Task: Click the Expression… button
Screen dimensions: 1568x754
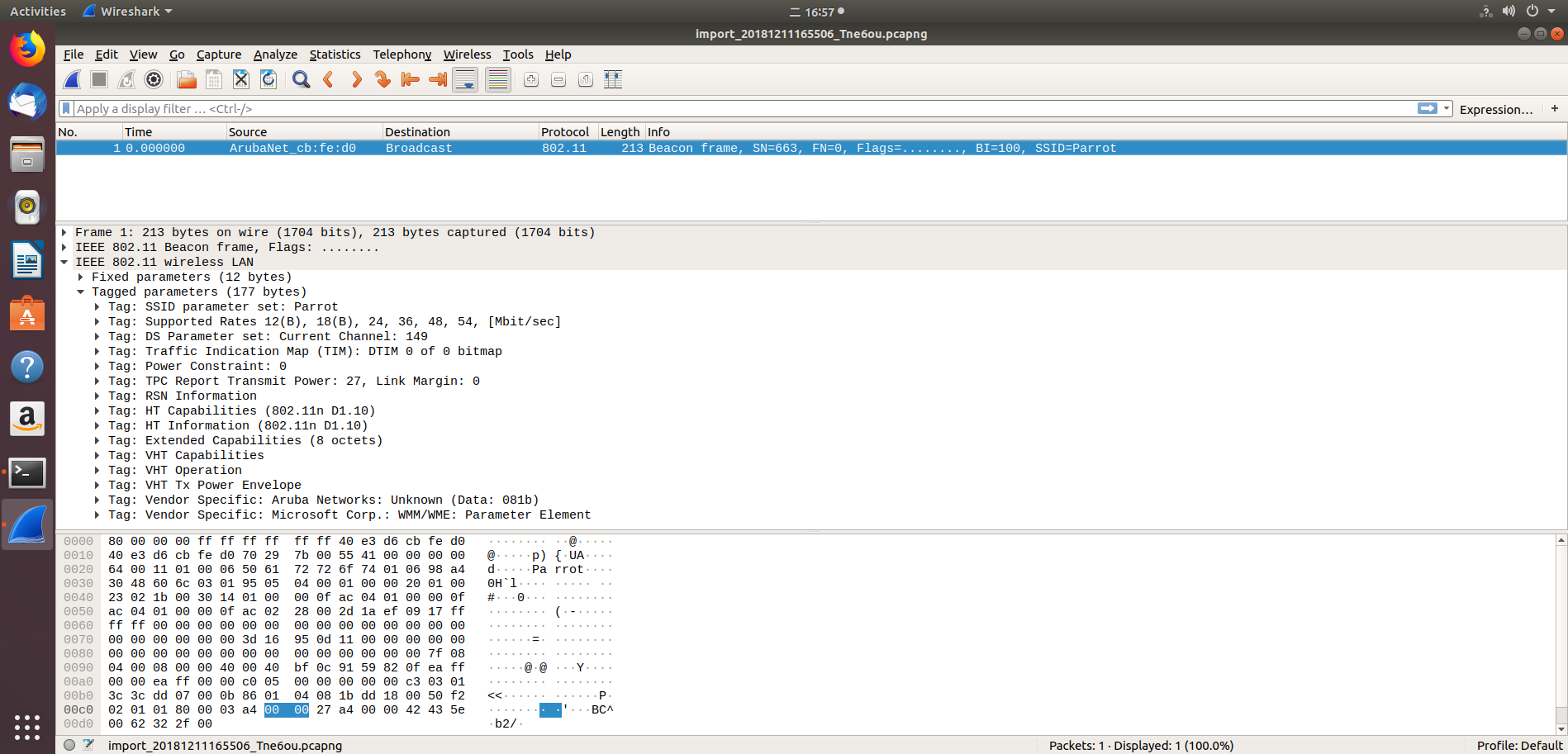Action: [1495, 109]
